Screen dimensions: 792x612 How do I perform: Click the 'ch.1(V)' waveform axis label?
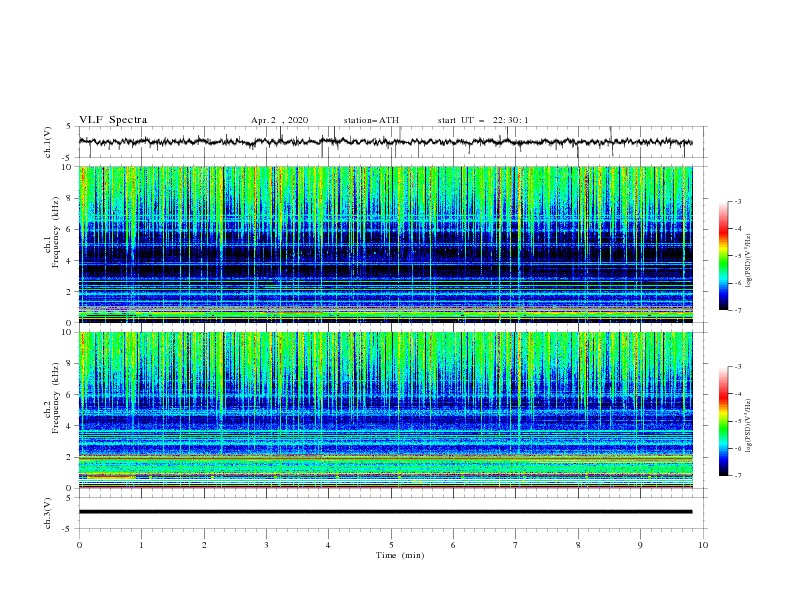tap(48, 142)
